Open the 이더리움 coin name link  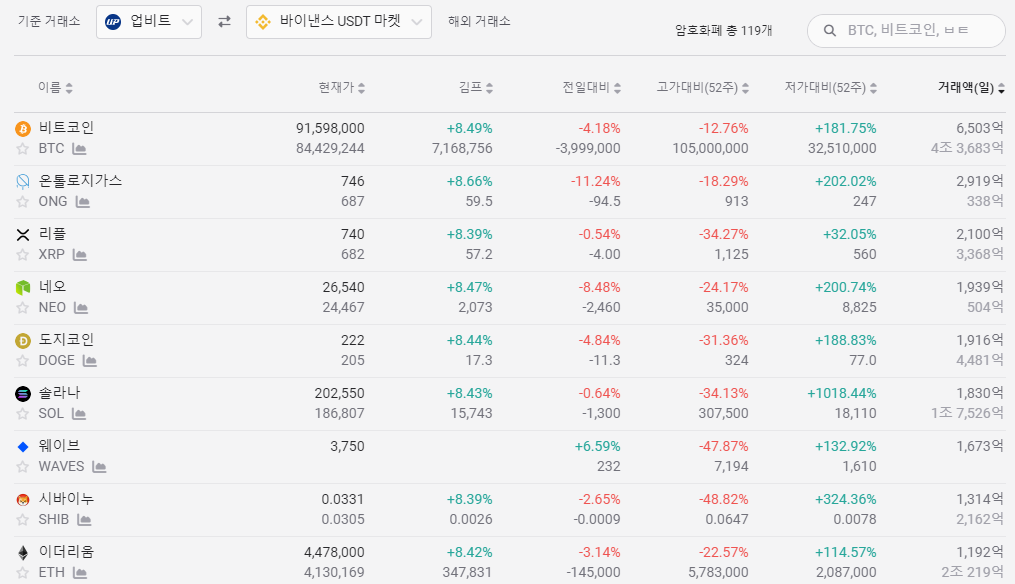[x=66, y=552]
